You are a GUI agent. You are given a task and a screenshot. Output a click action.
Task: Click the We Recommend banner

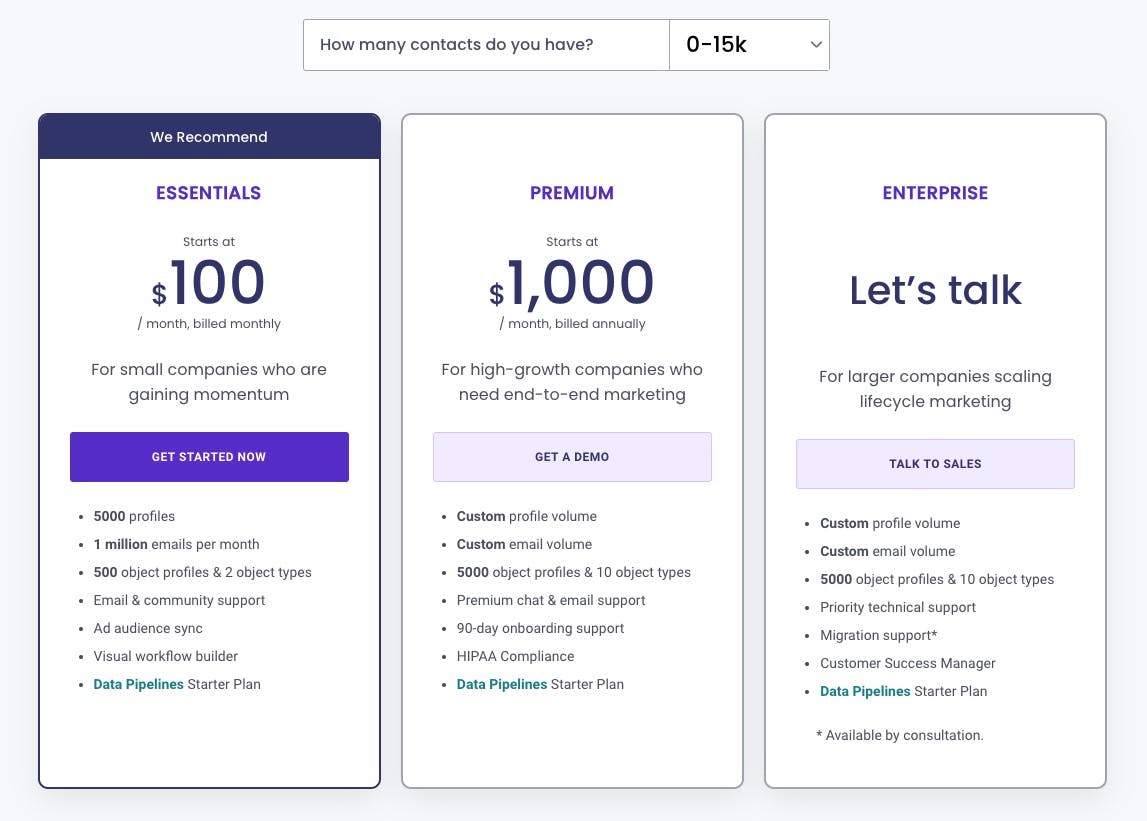coord(209,137)
